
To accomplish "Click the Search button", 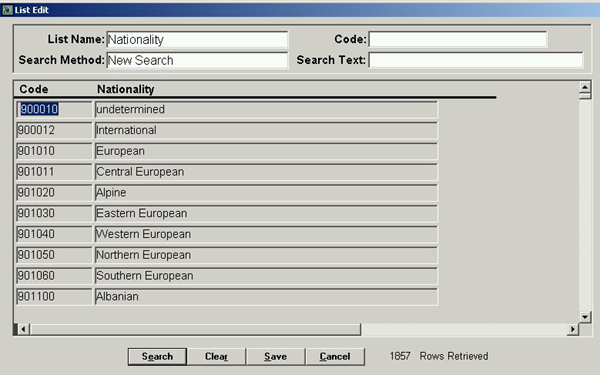I will pyautogui.click(x=157, y=357).
